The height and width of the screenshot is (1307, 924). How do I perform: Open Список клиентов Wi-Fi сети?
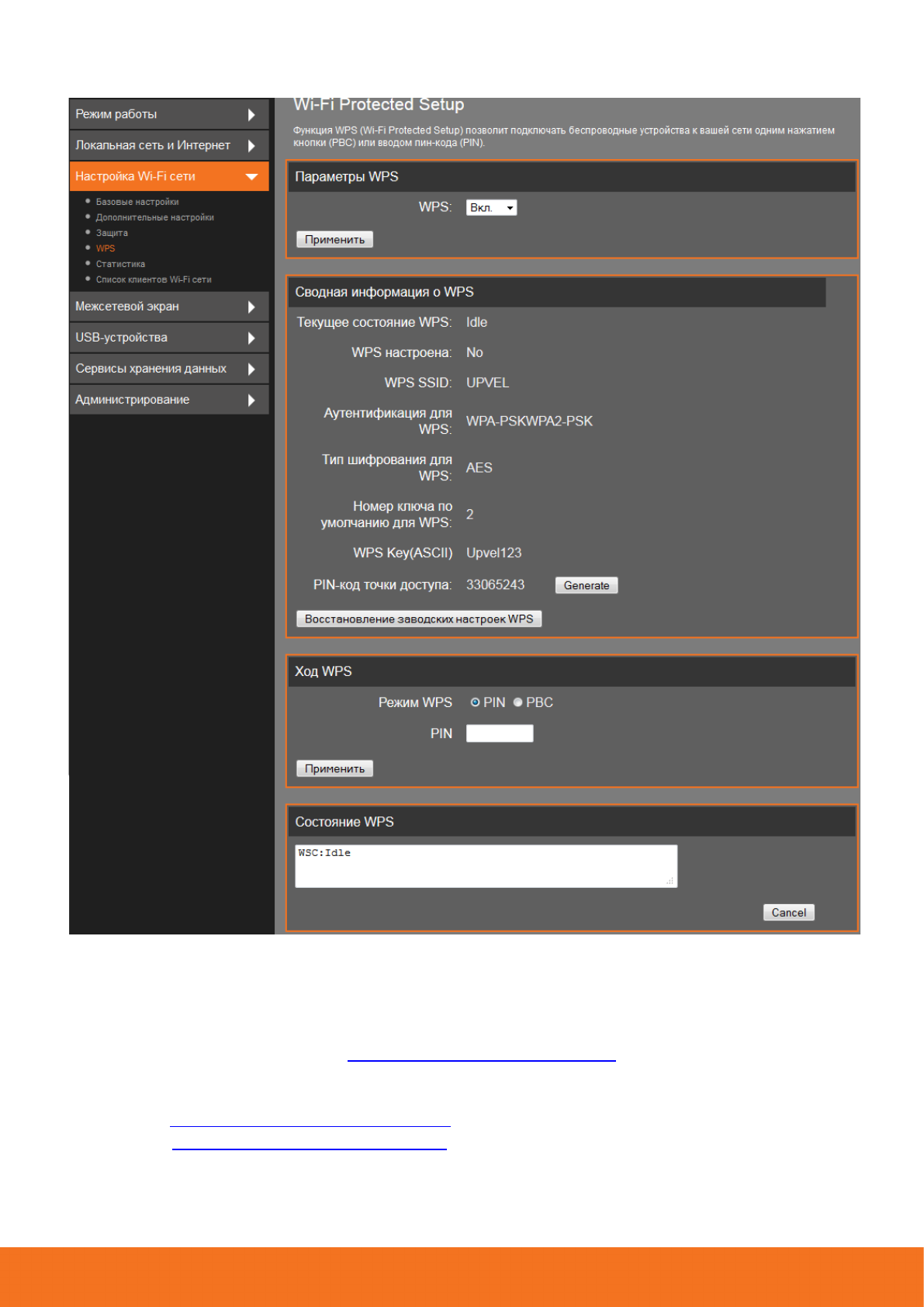pos(154,279)
